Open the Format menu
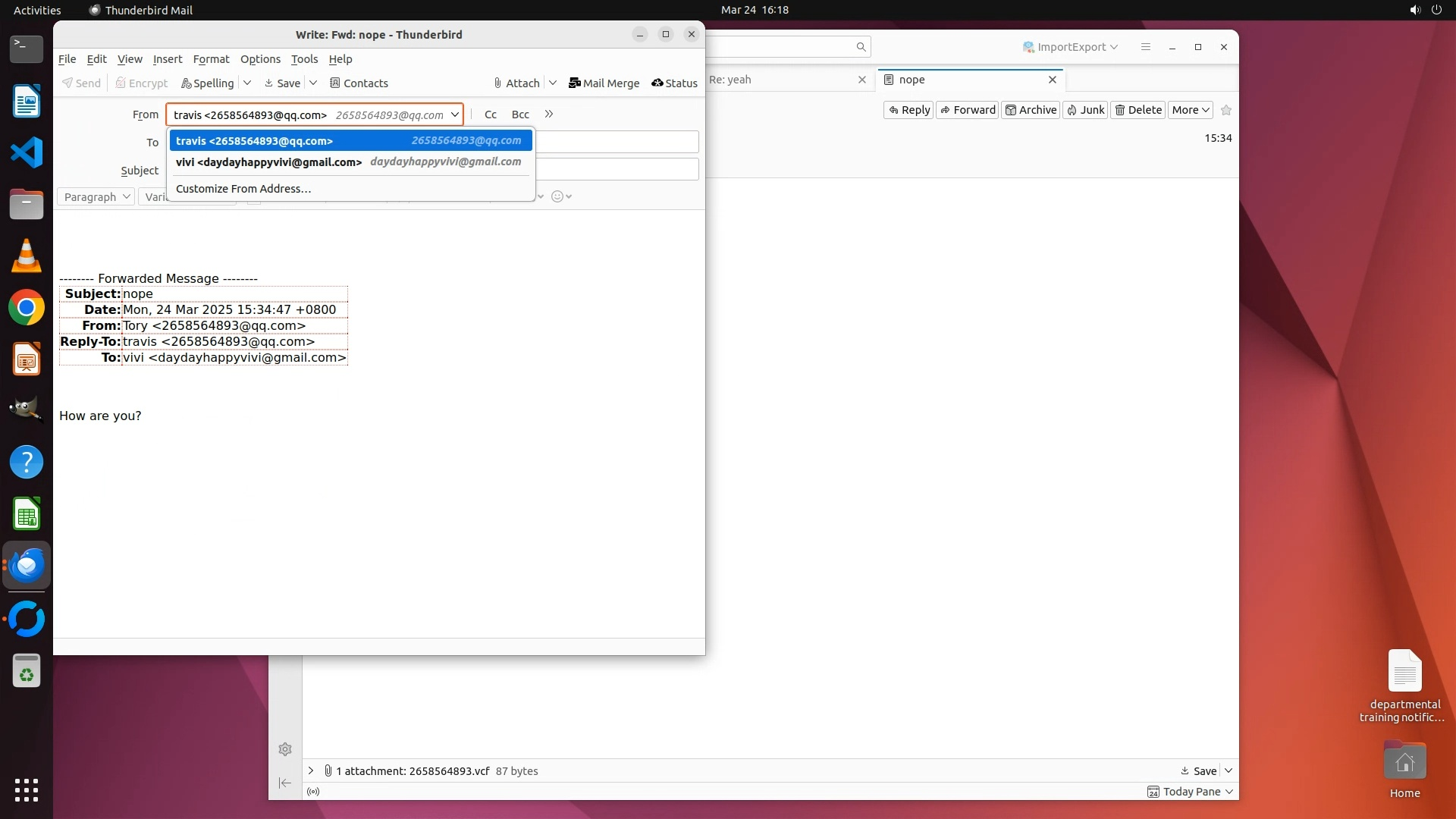1456x819 pixels. pyautogui.click(x=211, y=59)
